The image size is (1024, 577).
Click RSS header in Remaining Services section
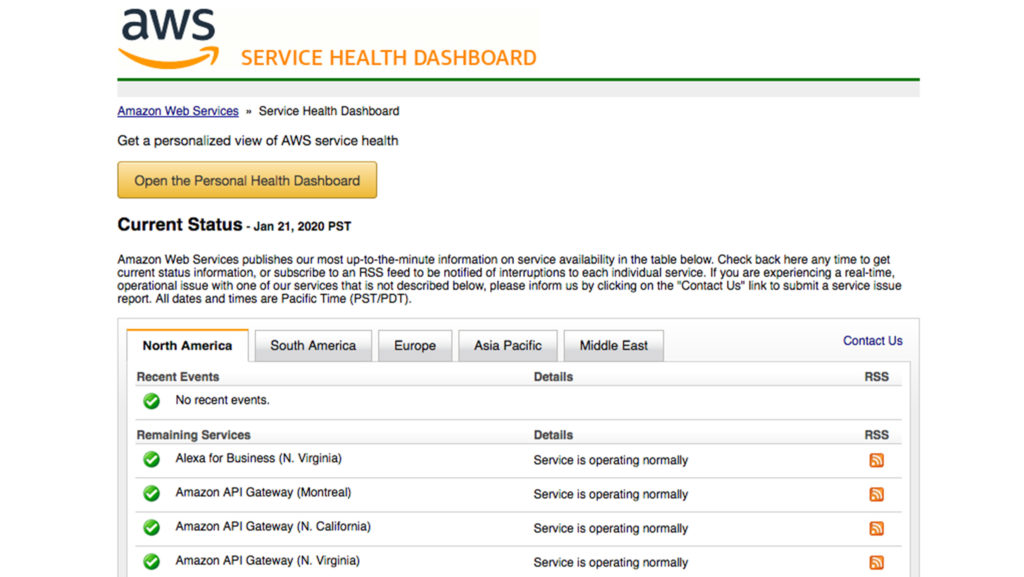click(x=876, y=435)
